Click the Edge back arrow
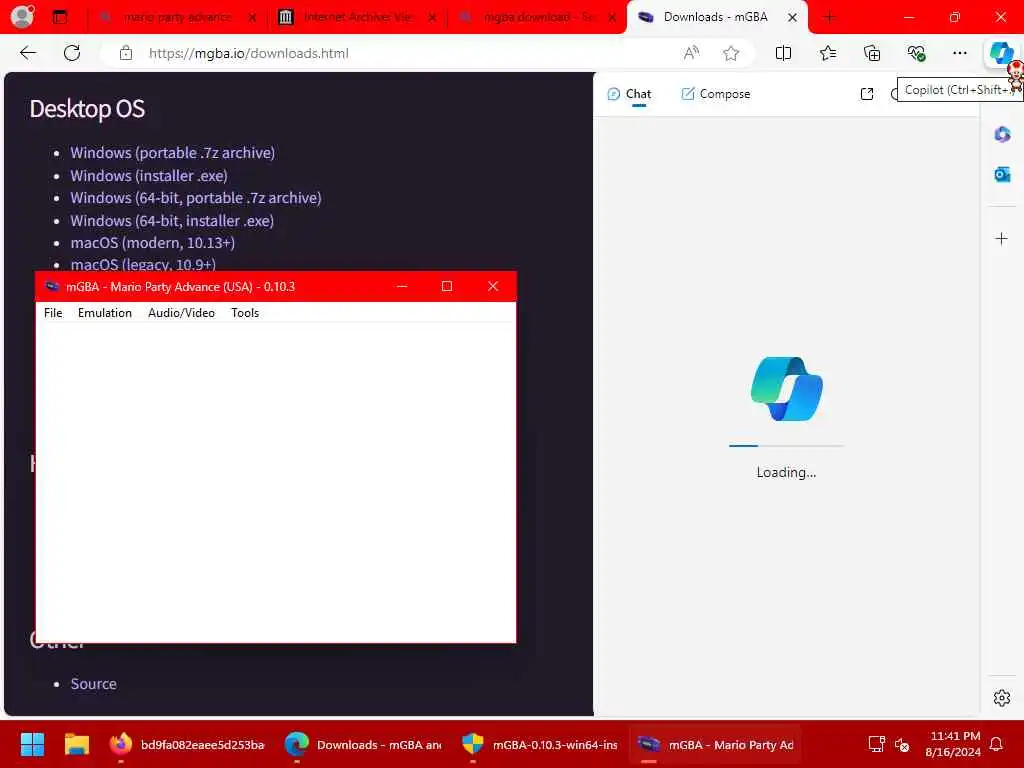This screenshot has width=1024, height=768. click(x=28, y=53)
